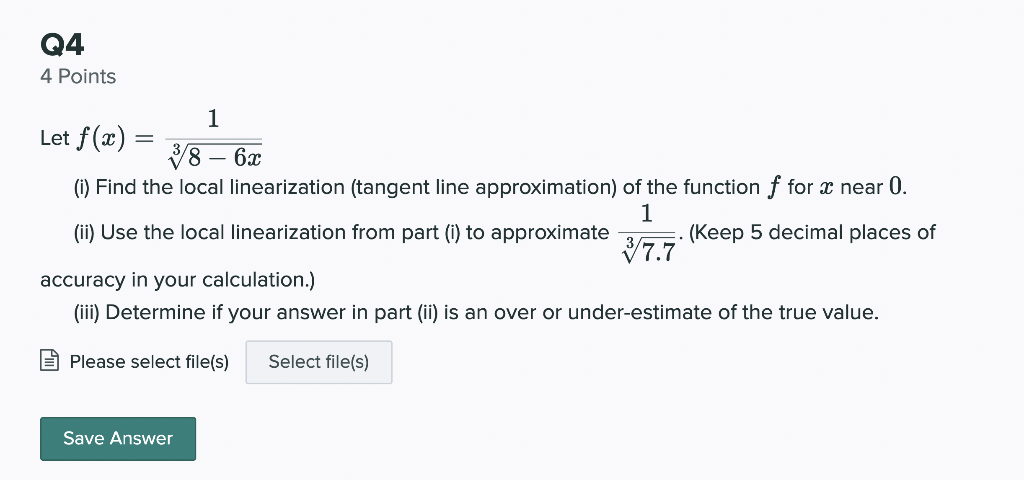The height and width of the screenshot is (480, 1024).
Task: Click the word Let before f(x)
Action: [53, 139]
